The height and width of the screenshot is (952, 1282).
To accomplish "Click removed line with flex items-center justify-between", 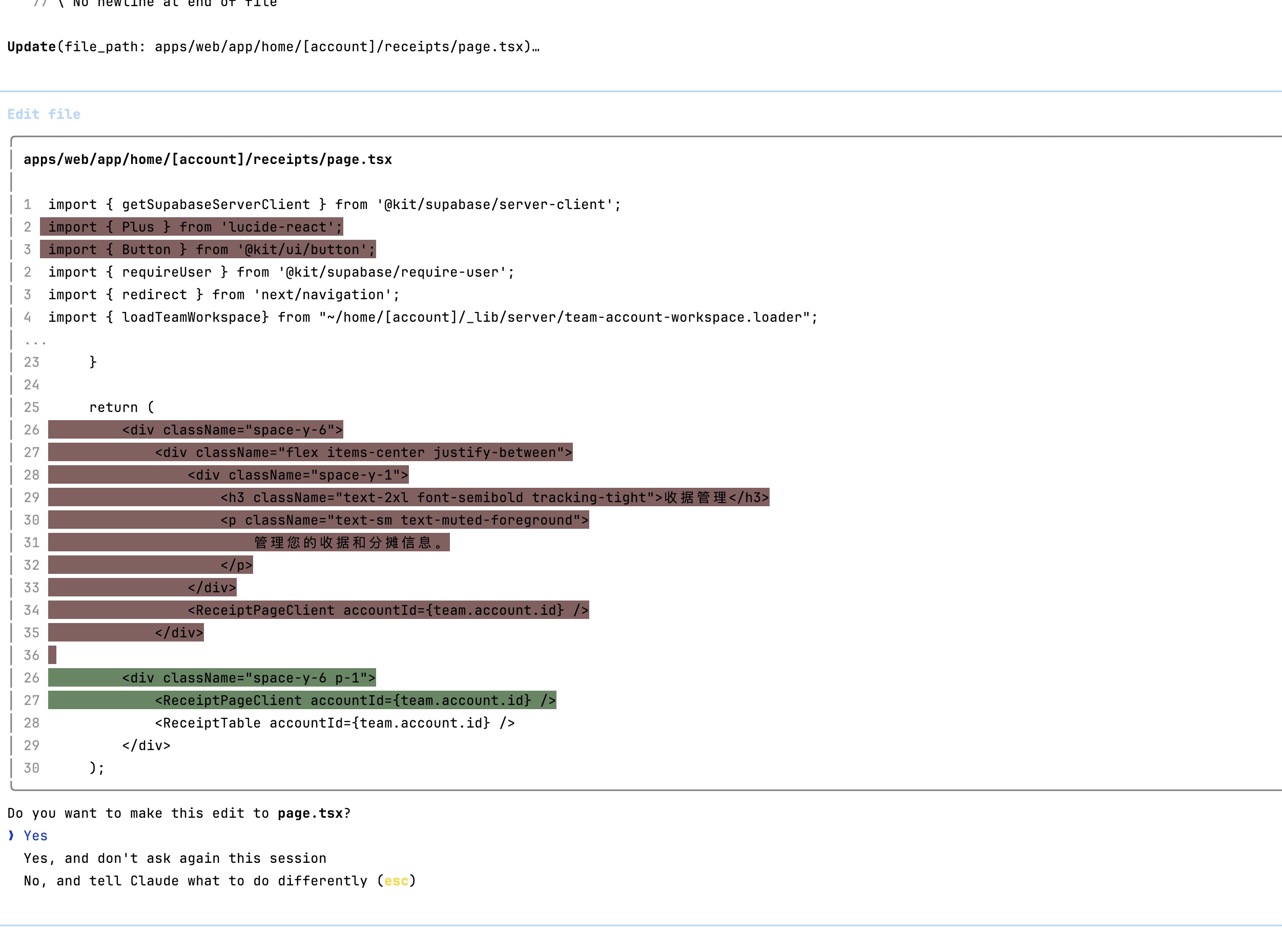I will (x=311, y=452).
